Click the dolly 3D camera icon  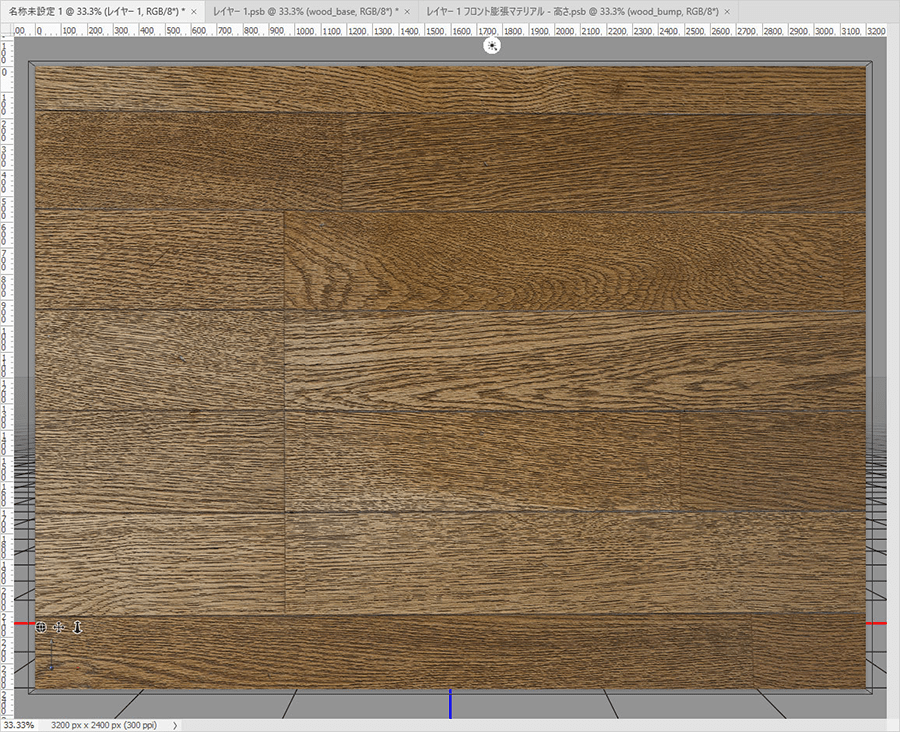point(77,627)
